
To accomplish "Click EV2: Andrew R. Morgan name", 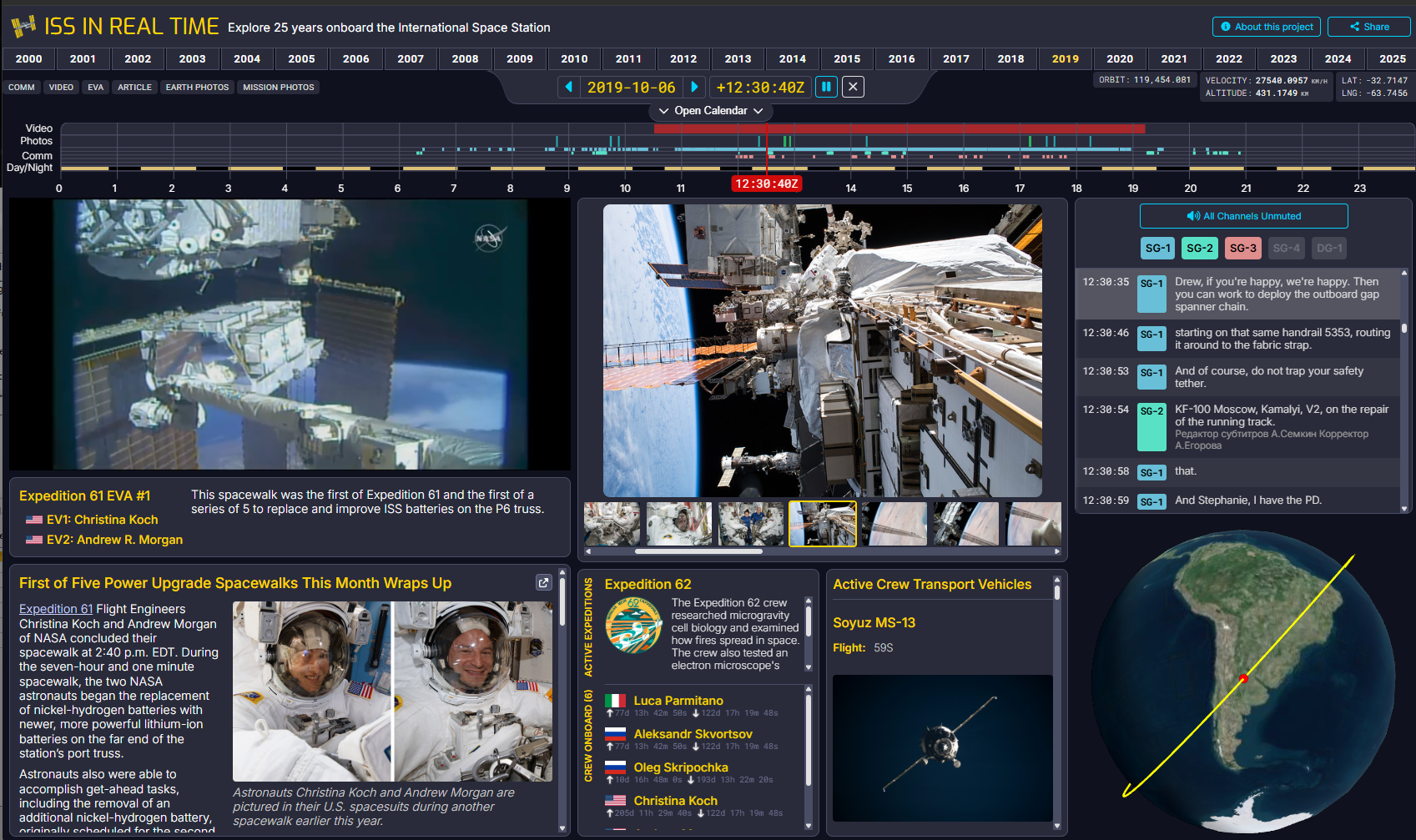I will click(x=114, y=540).
